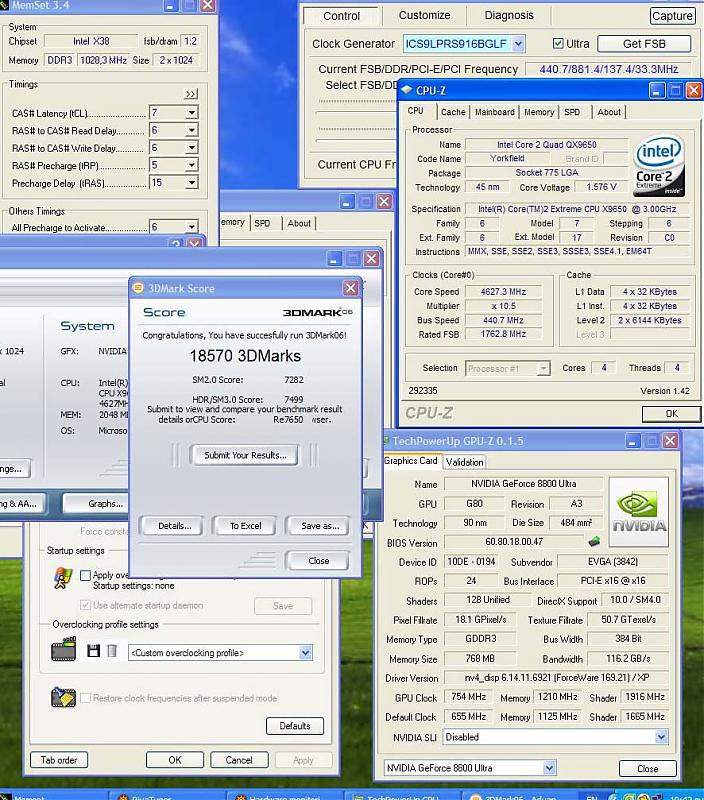Click the Capture button in SetFSB

[672, 16]
